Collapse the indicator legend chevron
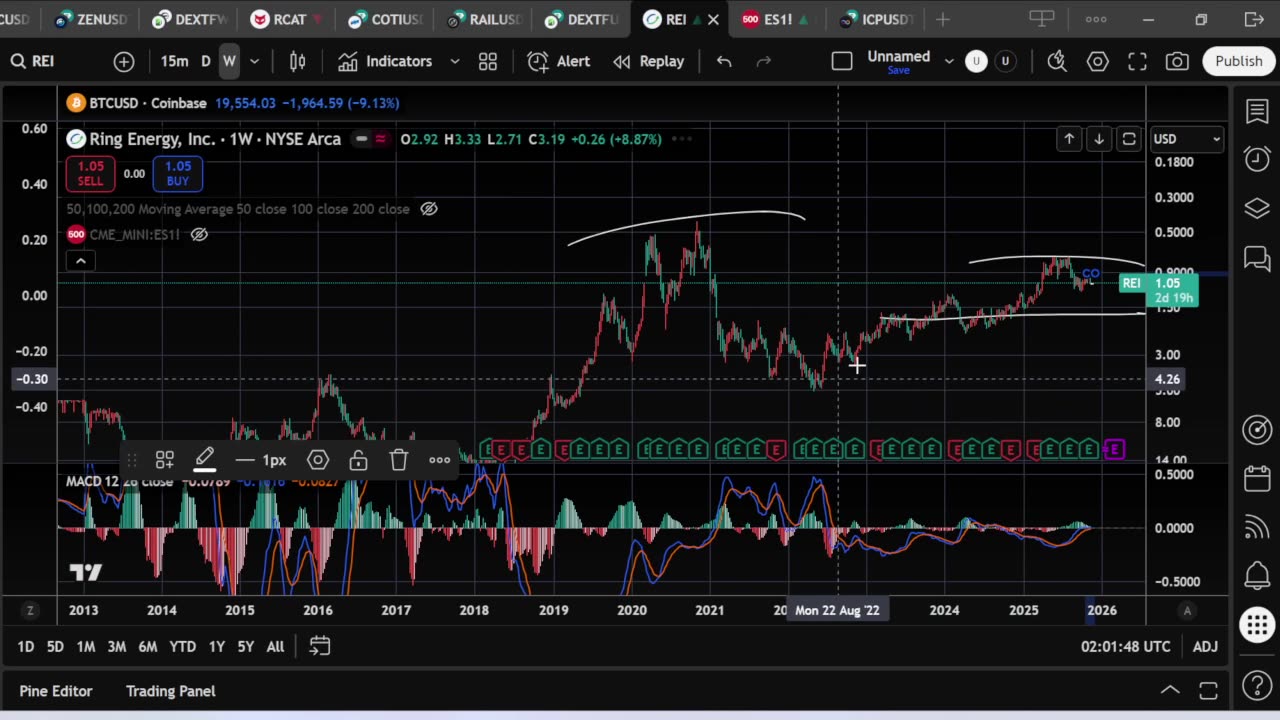 pos(81,261)
